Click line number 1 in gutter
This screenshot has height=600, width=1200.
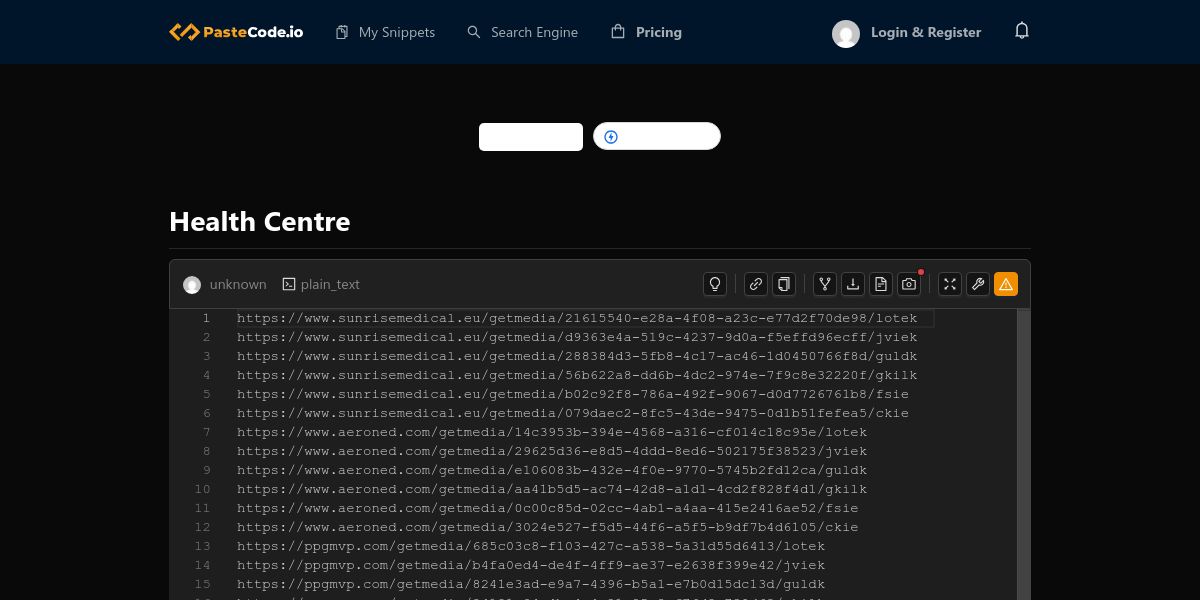(x=206, y=318)
